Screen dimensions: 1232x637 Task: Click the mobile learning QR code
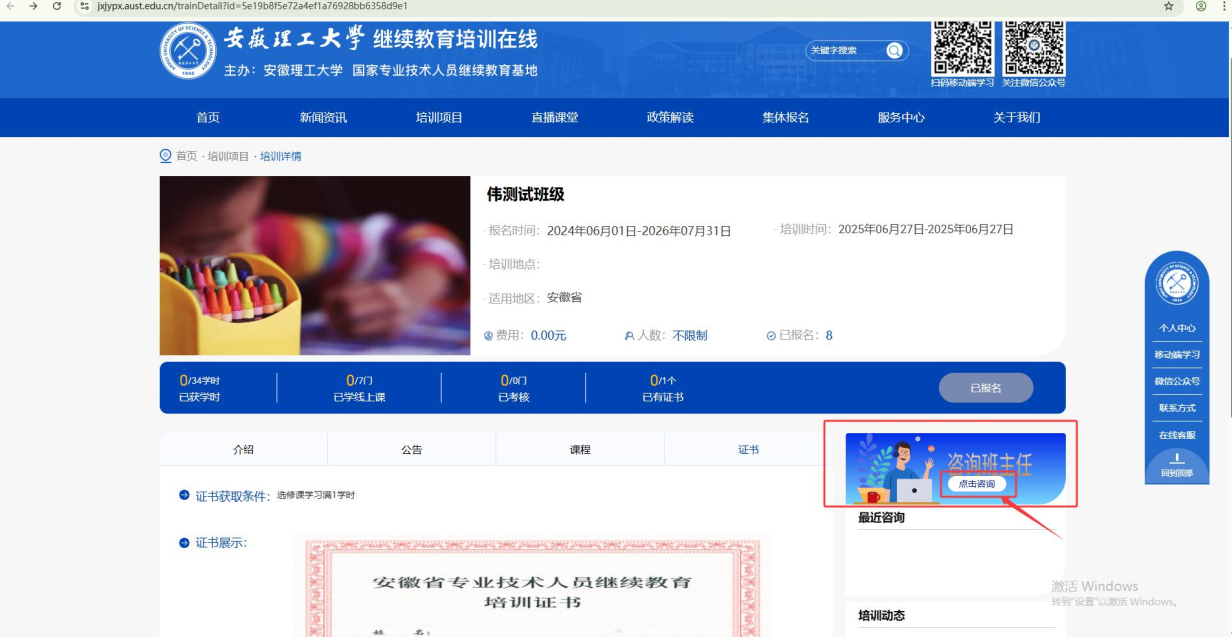point(962,47)
